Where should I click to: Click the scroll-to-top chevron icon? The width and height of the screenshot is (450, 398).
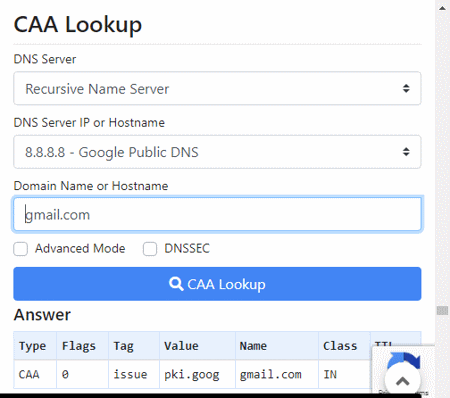[403, 381]
